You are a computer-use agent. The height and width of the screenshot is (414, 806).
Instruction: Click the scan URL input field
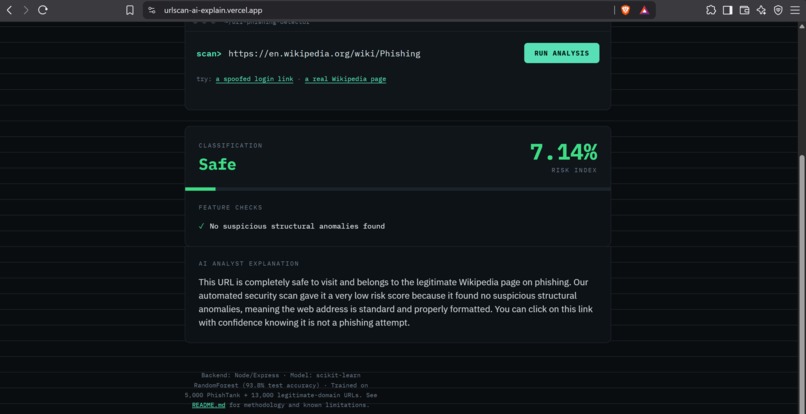(x=370, y=53)
